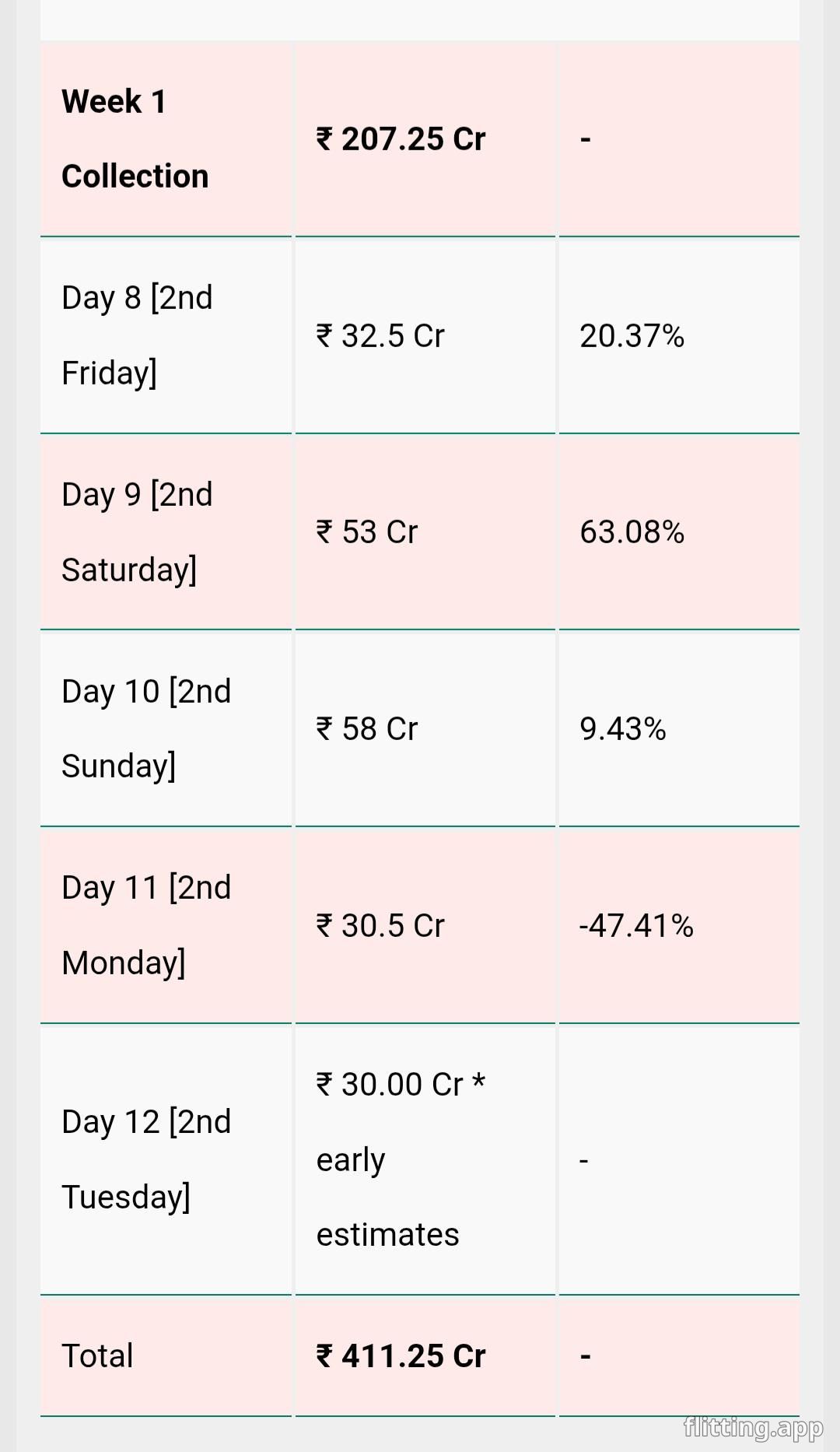Select the ₹ 30.5 Cr figure
840x1452 pixels.
pos(380,926)
